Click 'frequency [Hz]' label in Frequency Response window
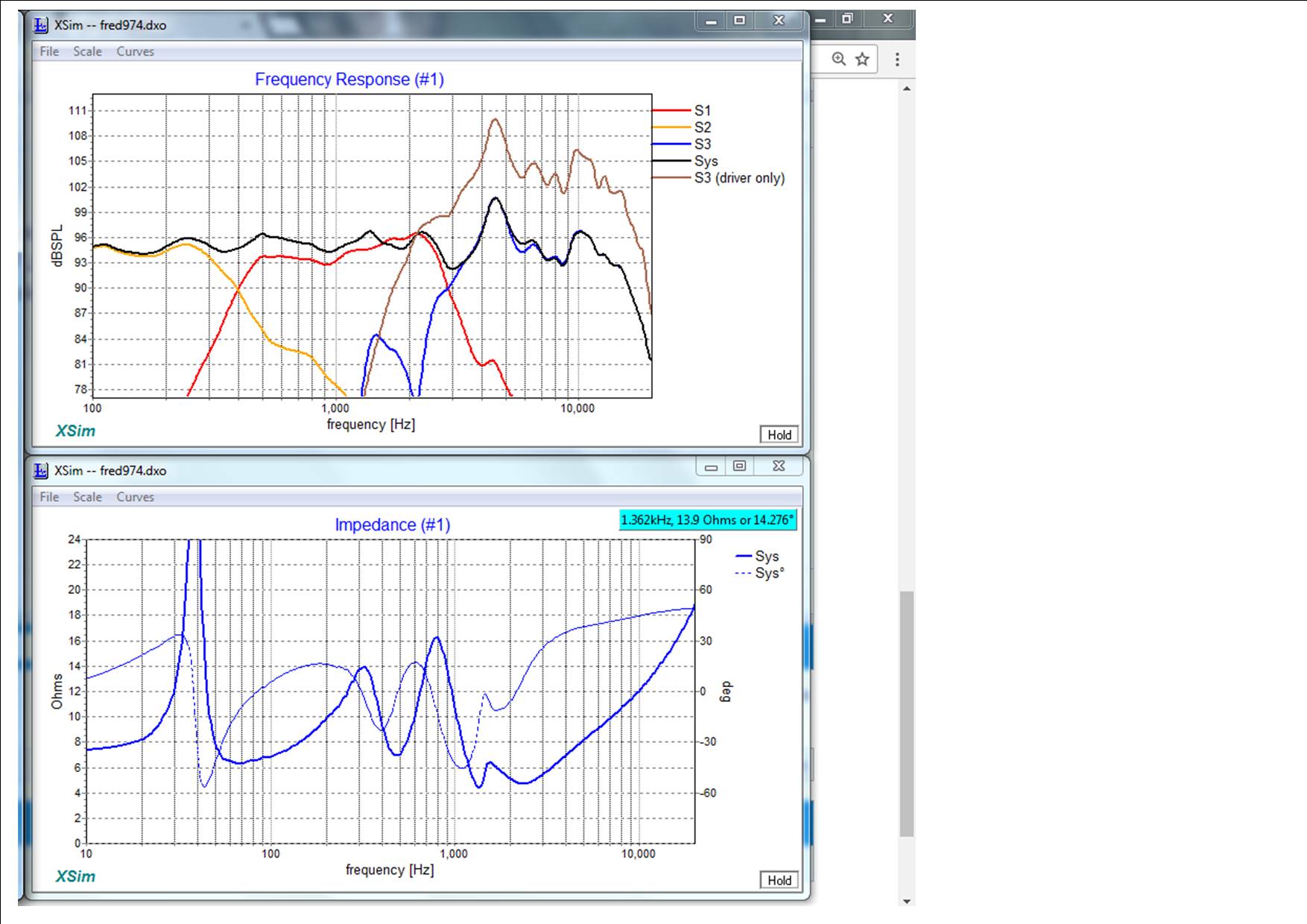The width and height of the screenshot is (1307, 924). (371, 425)
